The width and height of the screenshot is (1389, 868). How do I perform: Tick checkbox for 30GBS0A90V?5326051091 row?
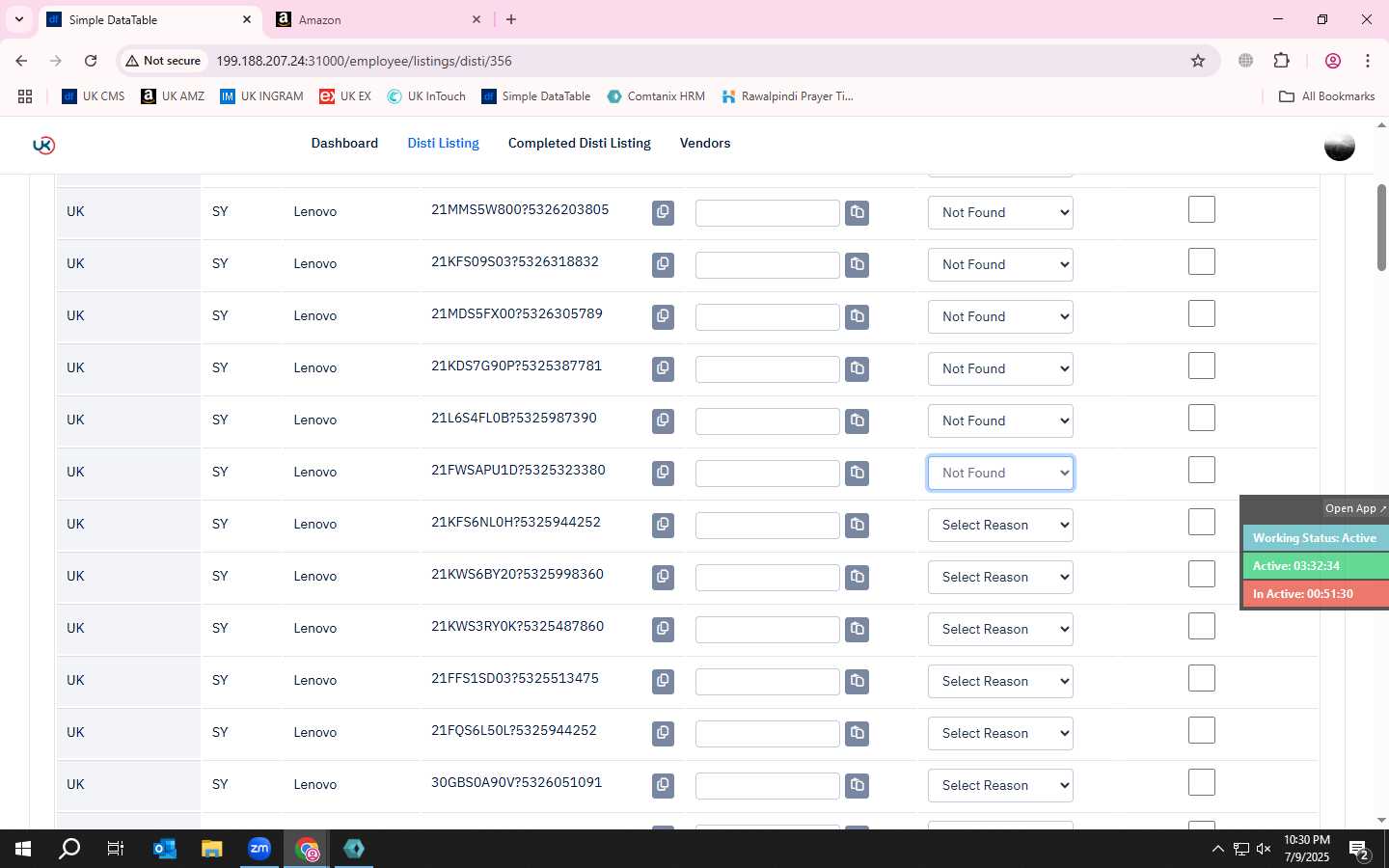coord(1201,782)
